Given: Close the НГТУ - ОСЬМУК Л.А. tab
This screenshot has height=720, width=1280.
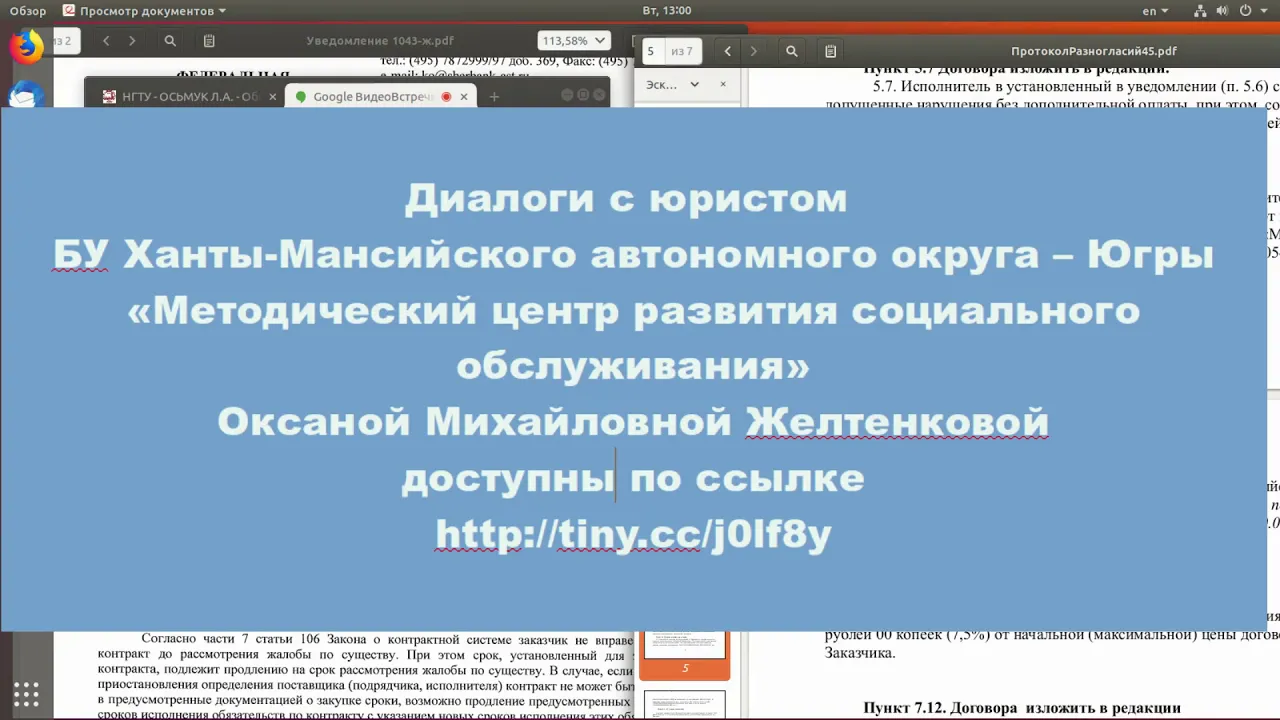Looking at the screenshot, I should 272,97.
